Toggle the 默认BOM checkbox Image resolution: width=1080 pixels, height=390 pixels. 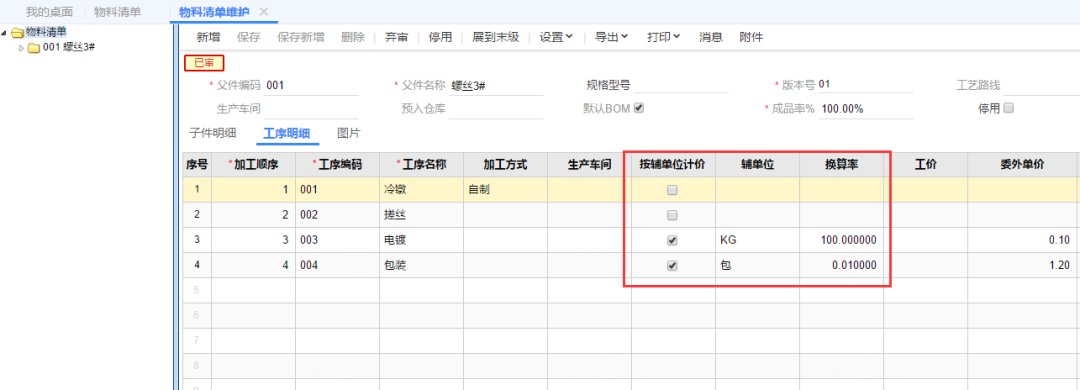pos(638,108)
